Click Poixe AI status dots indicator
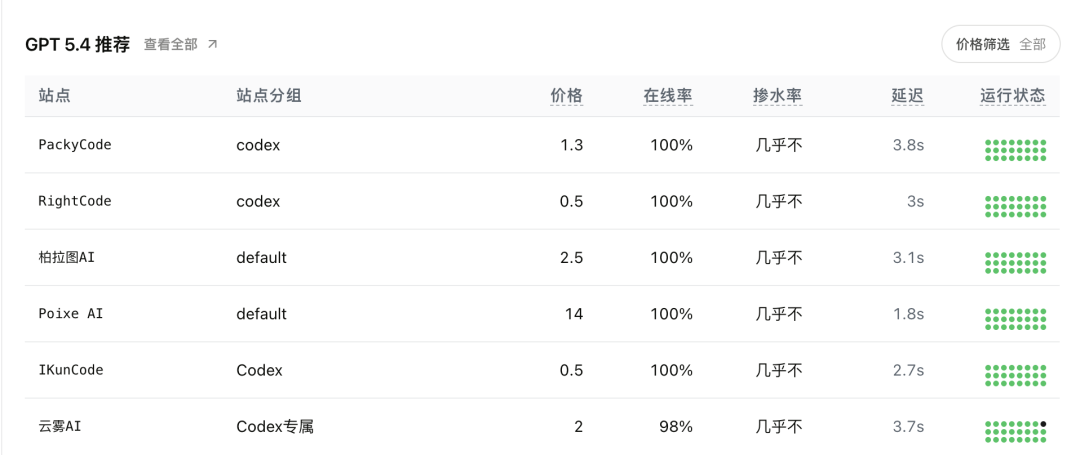The height and width of the screenshot is (455, 1080). point(1015,318)
